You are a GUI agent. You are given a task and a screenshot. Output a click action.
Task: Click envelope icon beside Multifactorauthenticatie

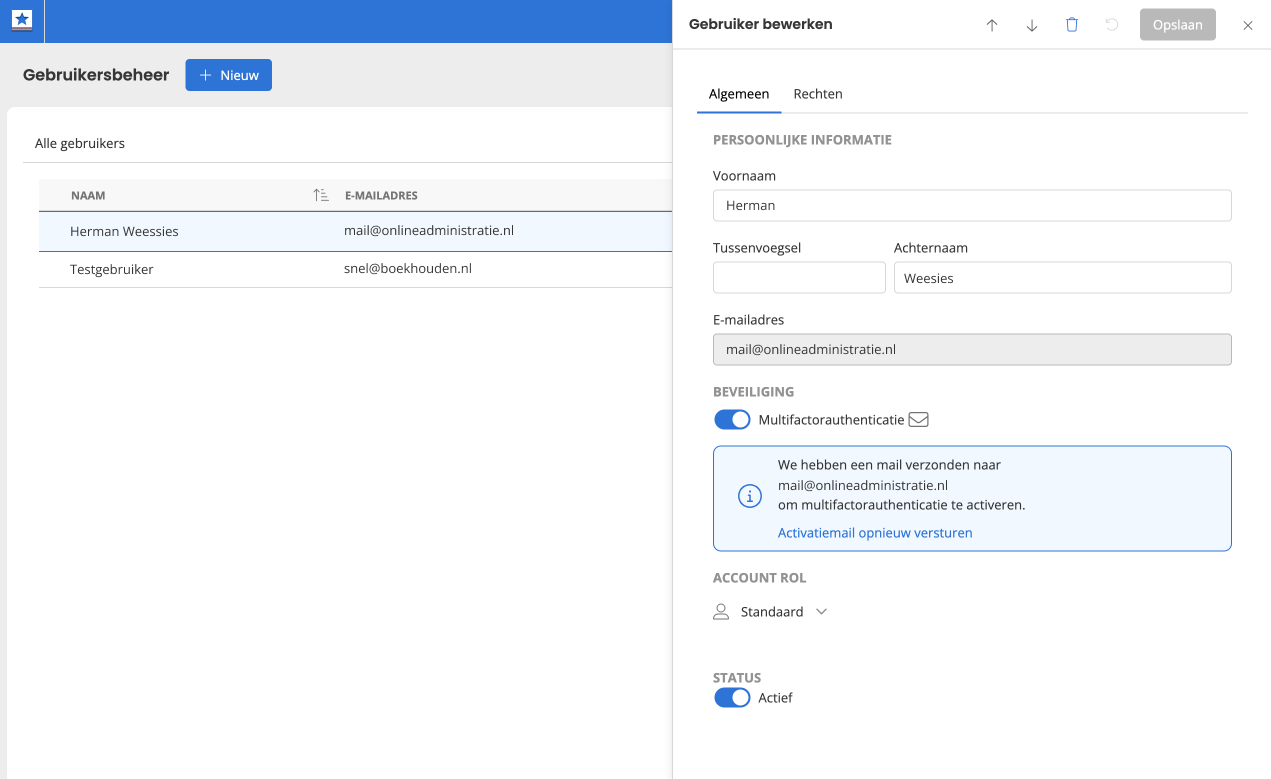pos(918,420)
